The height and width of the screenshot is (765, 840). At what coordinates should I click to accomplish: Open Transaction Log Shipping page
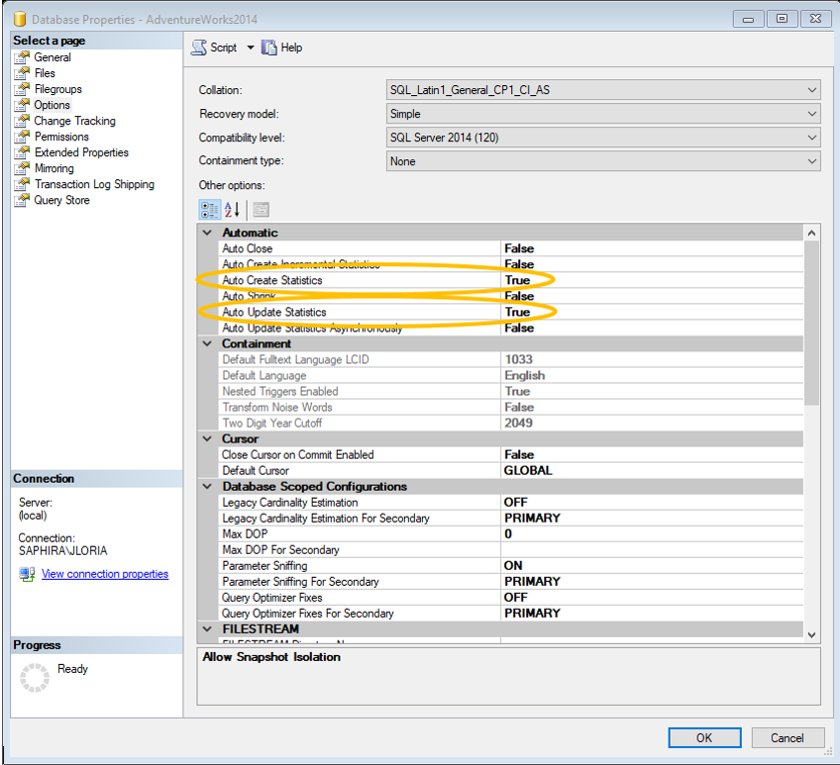click(94, 184)
